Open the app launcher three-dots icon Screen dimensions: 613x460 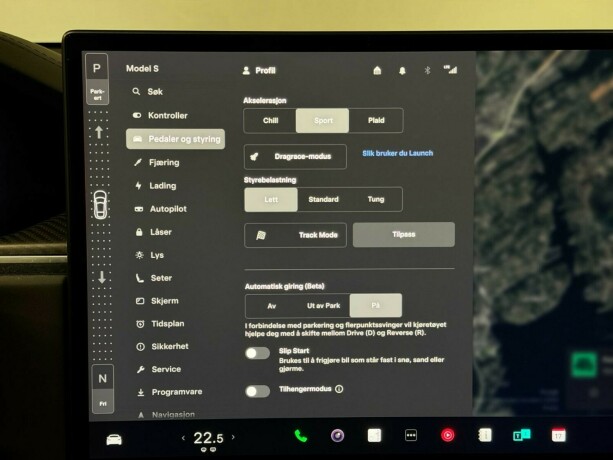click(411, 435)
